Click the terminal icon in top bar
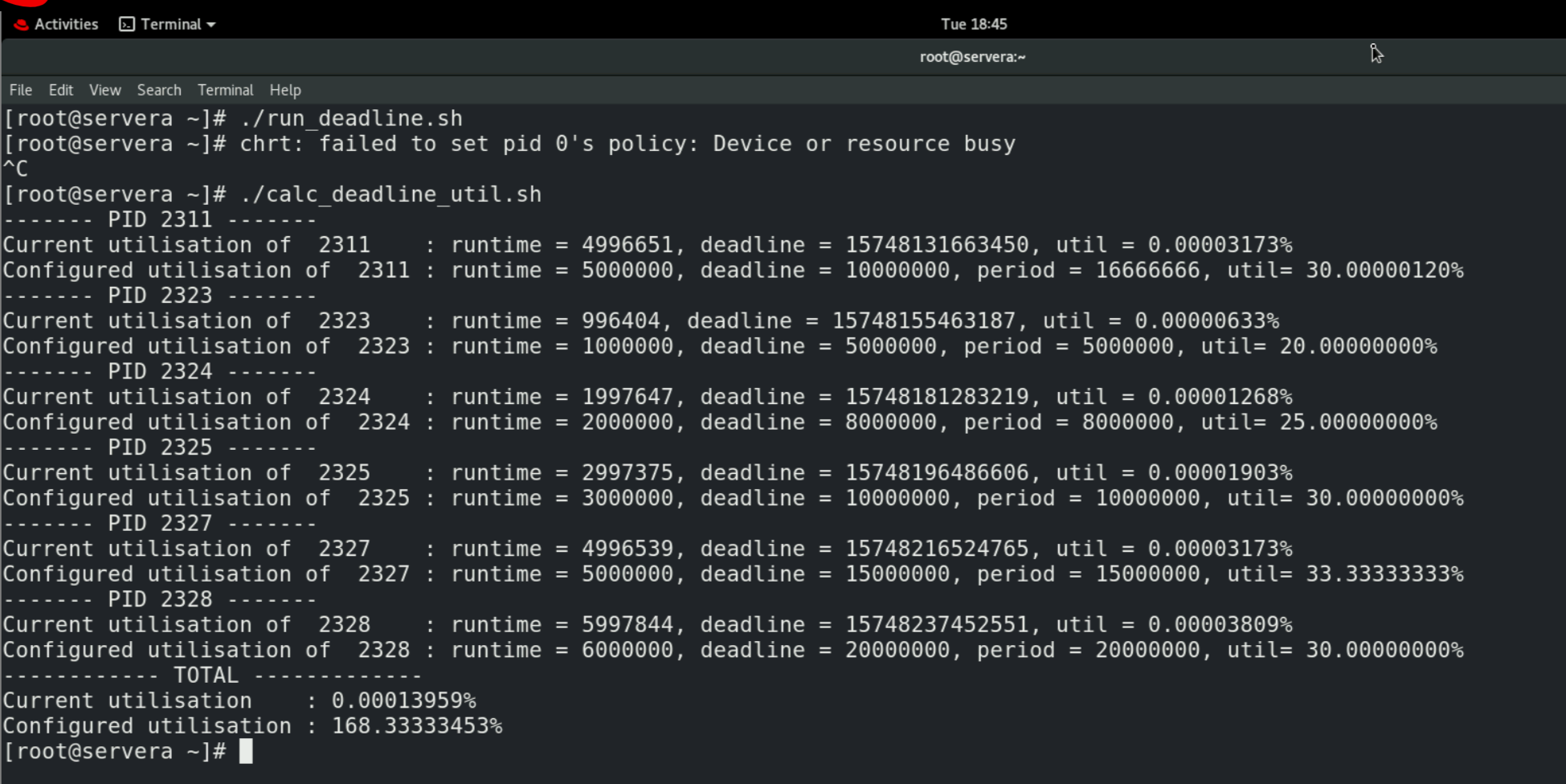The image size is (1566, 784). tap(127, 24)
